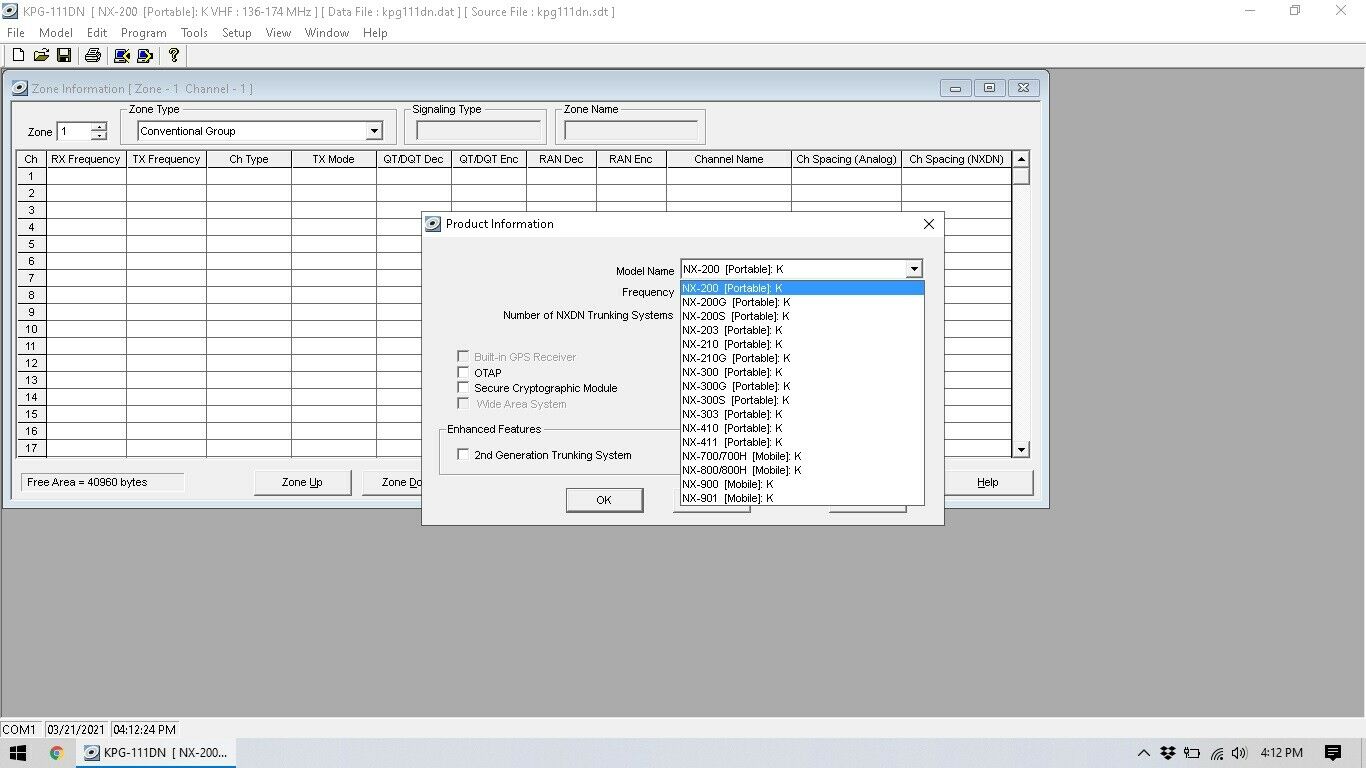
Task: Select channel row number 5
Action: [x=31, y=244]
